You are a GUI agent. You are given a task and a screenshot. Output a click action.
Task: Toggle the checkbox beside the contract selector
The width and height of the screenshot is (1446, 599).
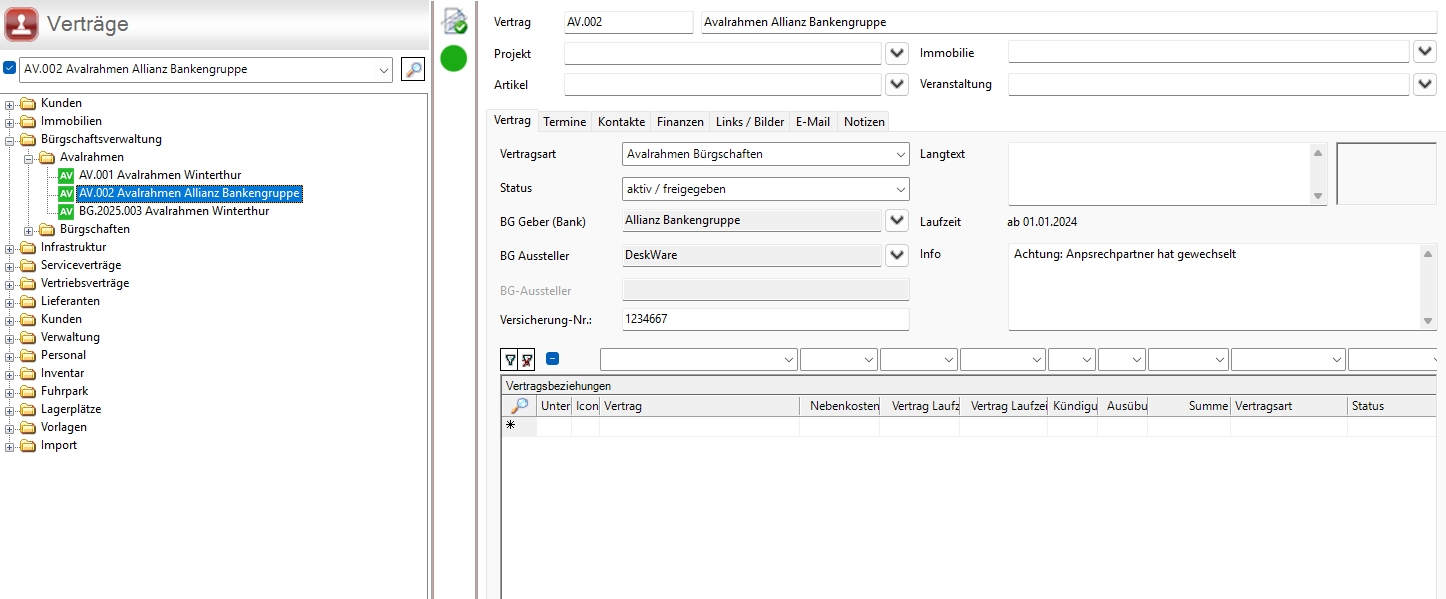pos(10,68)
